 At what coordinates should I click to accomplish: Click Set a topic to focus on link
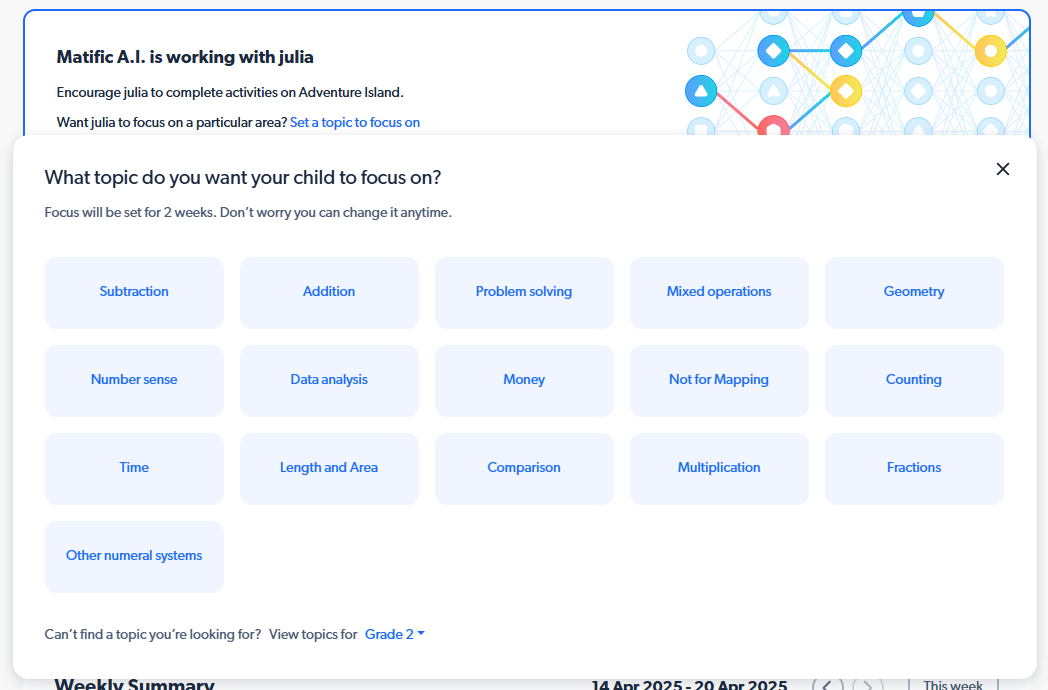(355, 122)
